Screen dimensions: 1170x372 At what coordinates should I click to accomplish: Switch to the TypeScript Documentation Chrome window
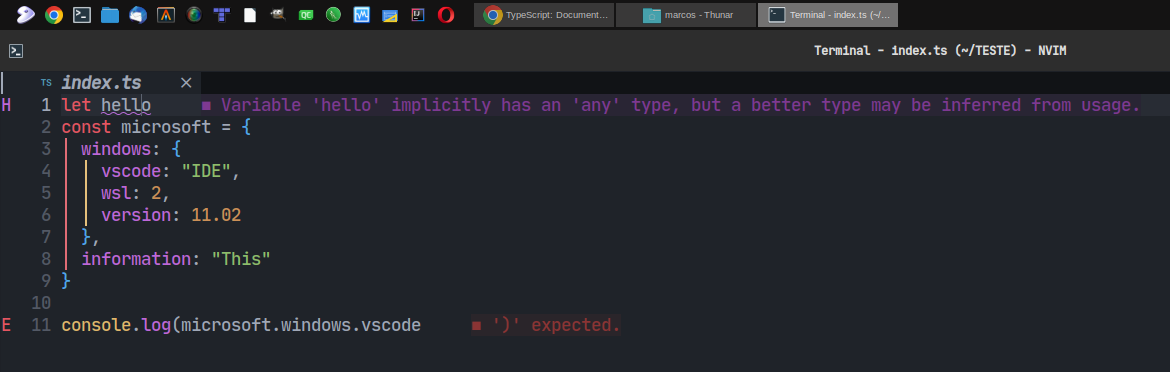[x=544, y=15]
